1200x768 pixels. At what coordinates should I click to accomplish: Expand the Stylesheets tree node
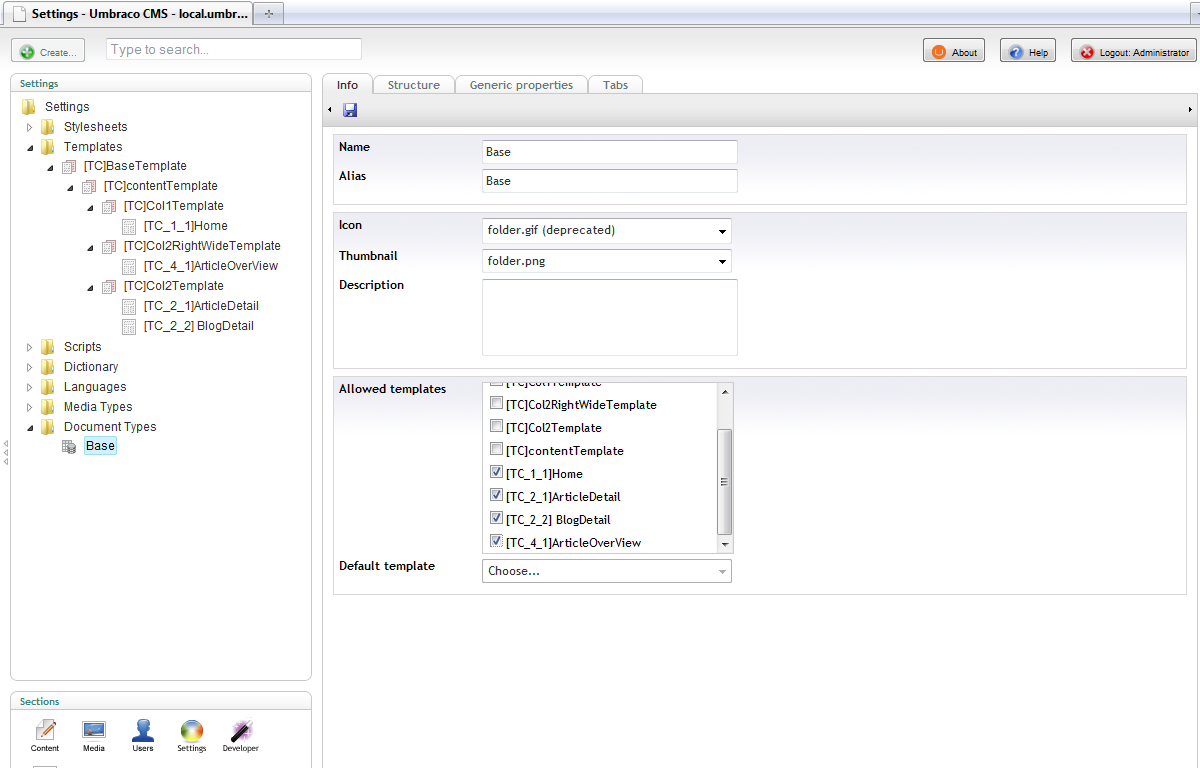(30, 127)
